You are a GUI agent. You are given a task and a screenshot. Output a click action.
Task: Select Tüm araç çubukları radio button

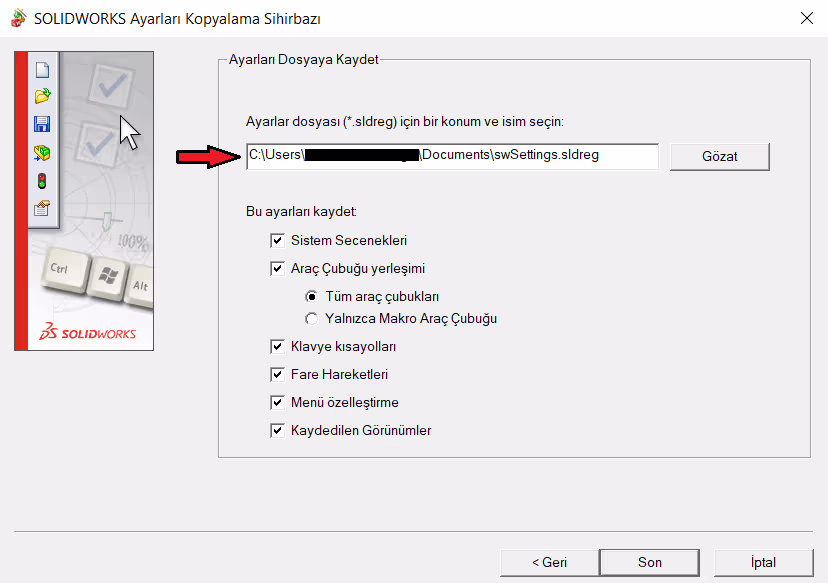[312, 297]
